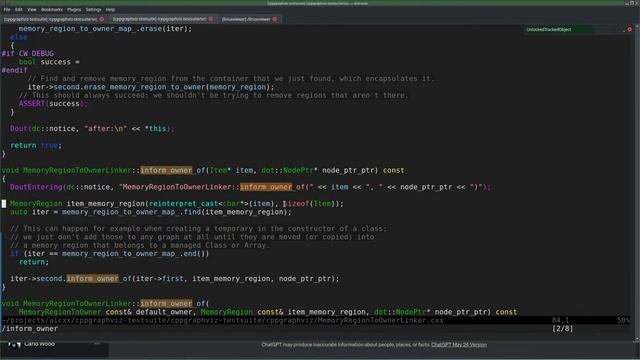Open the File menu
The image size is (640, 360).
(7, 9)
